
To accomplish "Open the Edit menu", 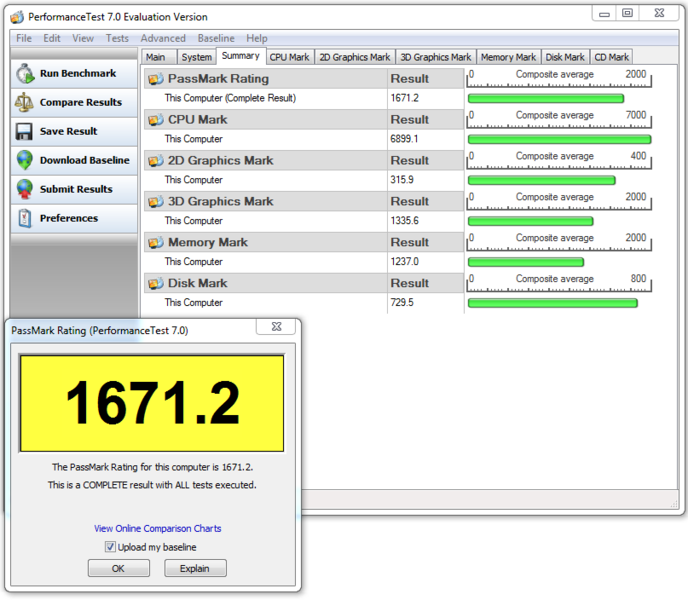I will point(52,38).
